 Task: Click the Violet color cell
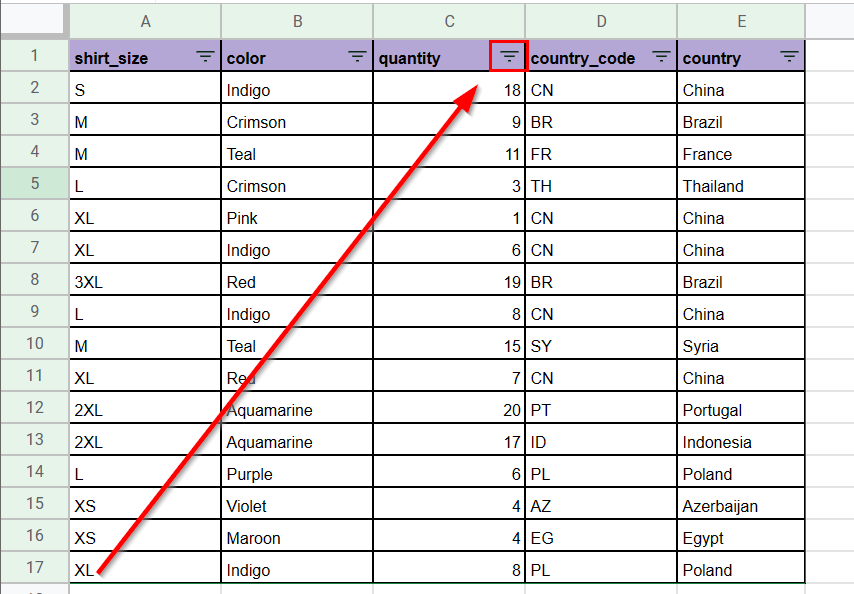coord(297,504)
